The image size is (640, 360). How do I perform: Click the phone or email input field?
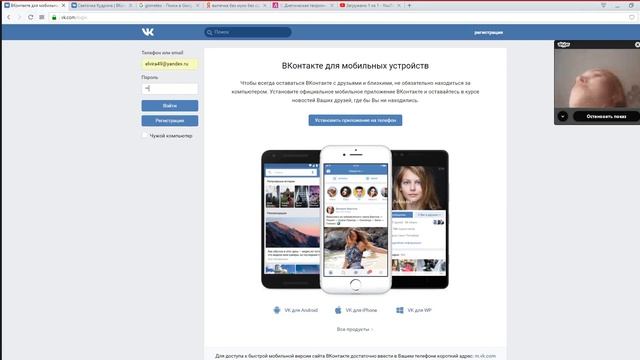pyautogui.click(x=169, y=64)
